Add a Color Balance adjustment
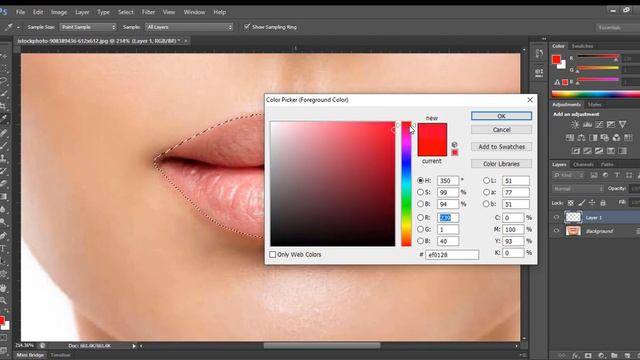This screenshot has width=640, height=360. tap(581, 138)
